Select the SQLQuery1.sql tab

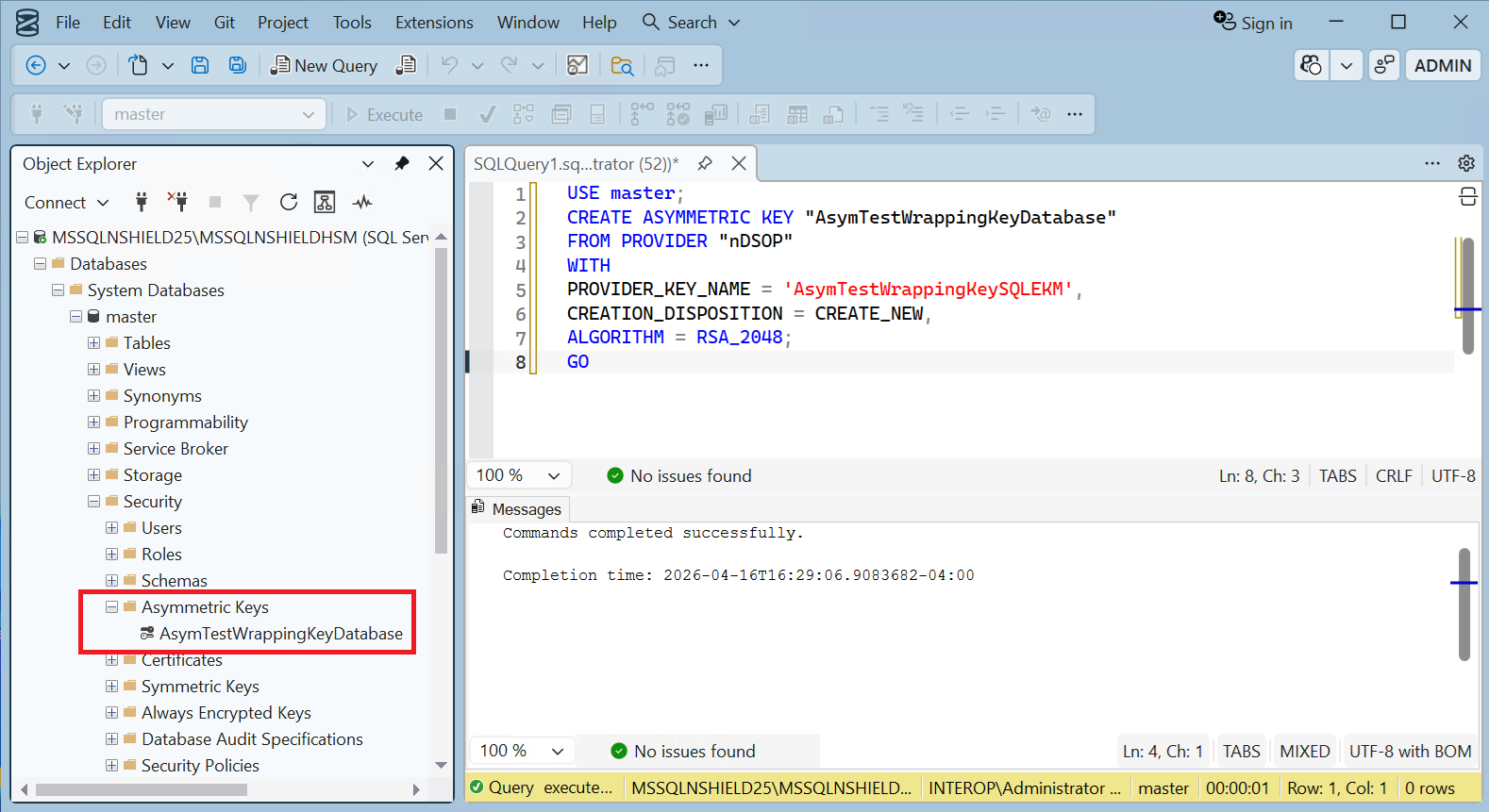point(576,163)
